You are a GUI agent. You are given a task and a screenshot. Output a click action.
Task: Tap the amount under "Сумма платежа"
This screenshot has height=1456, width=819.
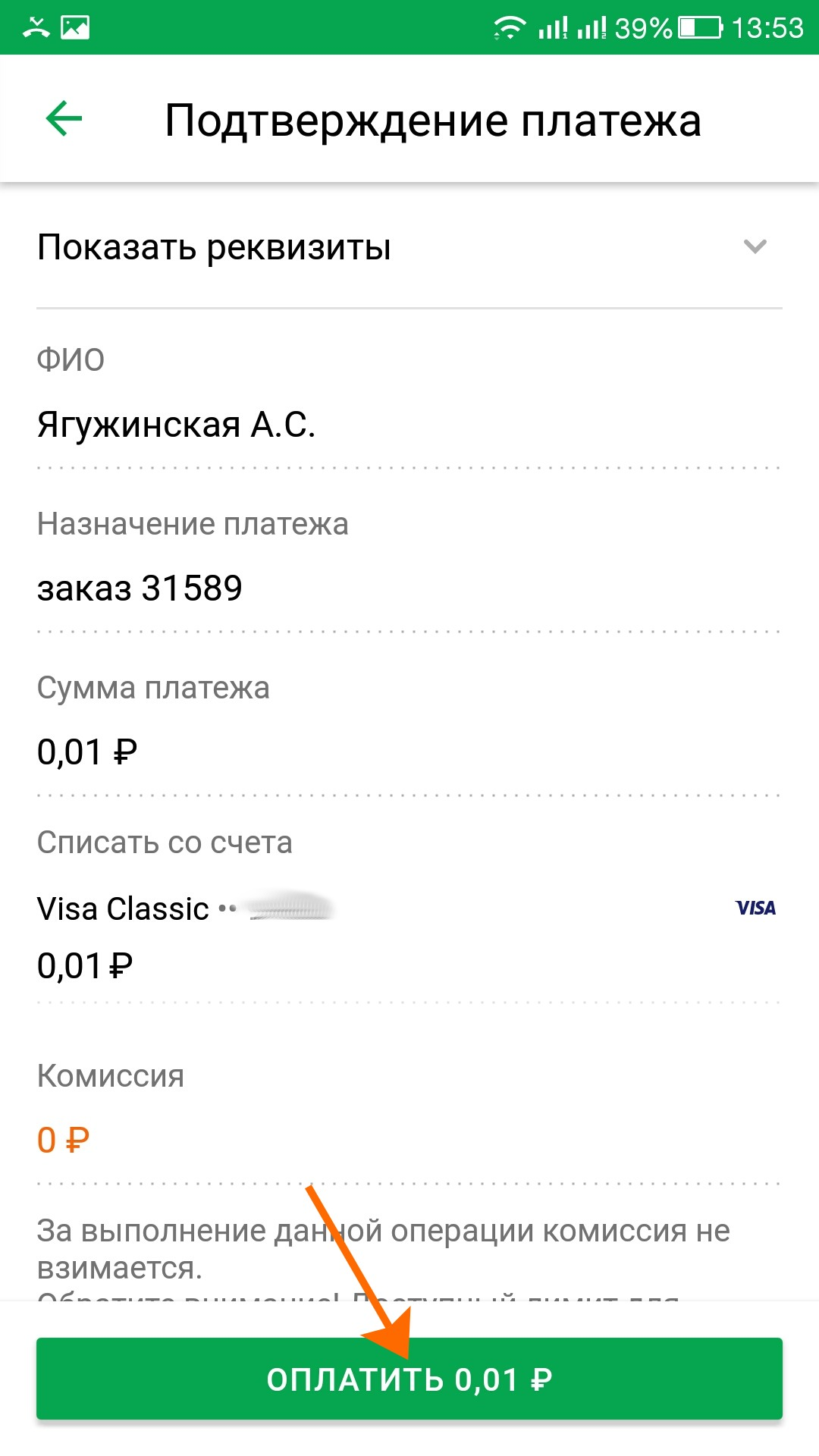pyautogui.click(x=86, y=752)
